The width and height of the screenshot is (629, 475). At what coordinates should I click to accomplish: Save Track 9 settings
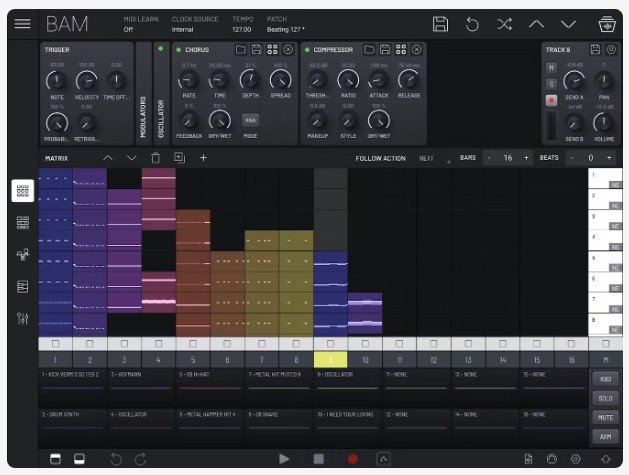[595, 50]
